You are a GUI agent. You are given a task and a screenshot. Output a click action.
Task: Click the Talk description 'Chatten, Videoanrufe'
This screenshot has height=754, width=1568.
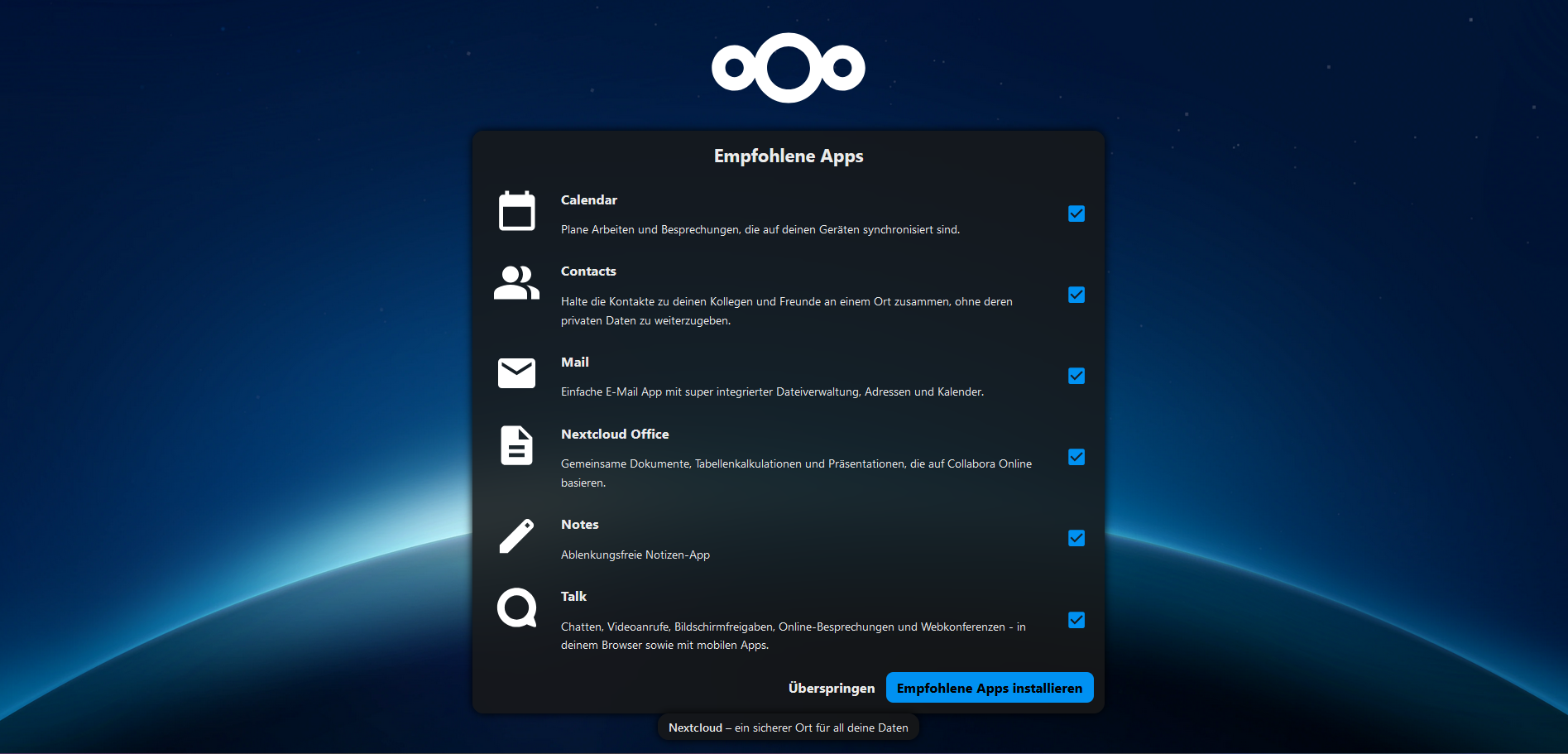click(x=794, y=636)
